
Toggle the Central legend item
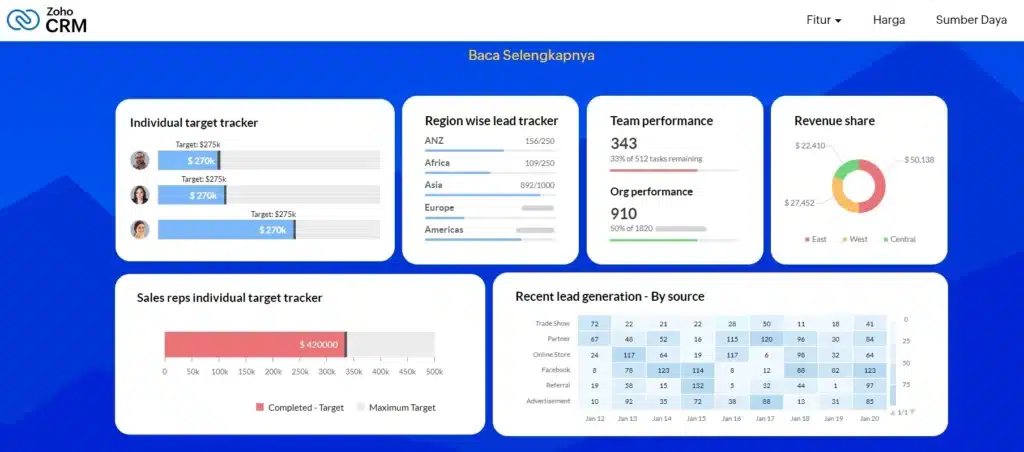[x=899, y=240]
